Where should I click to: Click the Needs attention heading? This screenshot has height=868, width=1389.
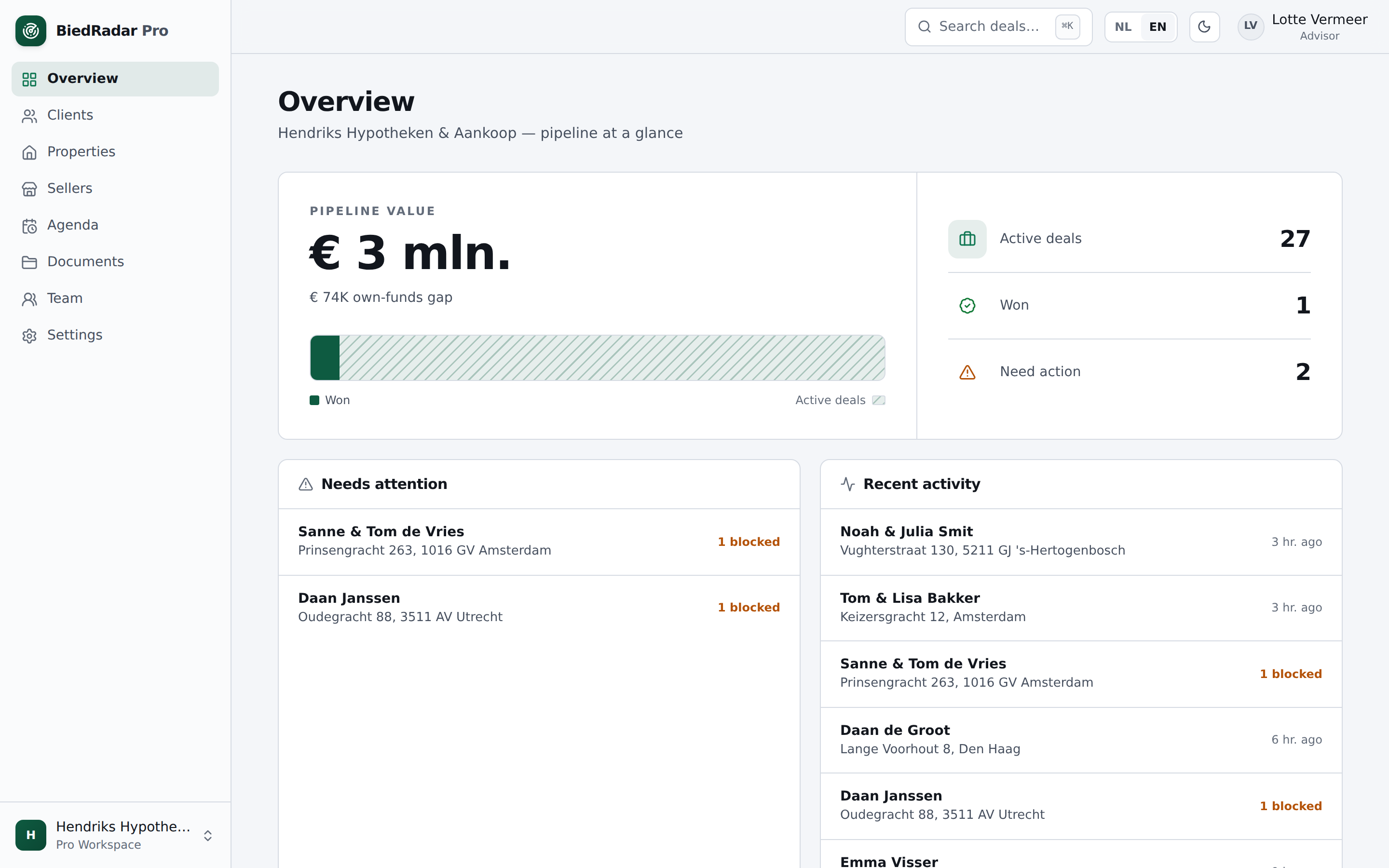[384, 485]
